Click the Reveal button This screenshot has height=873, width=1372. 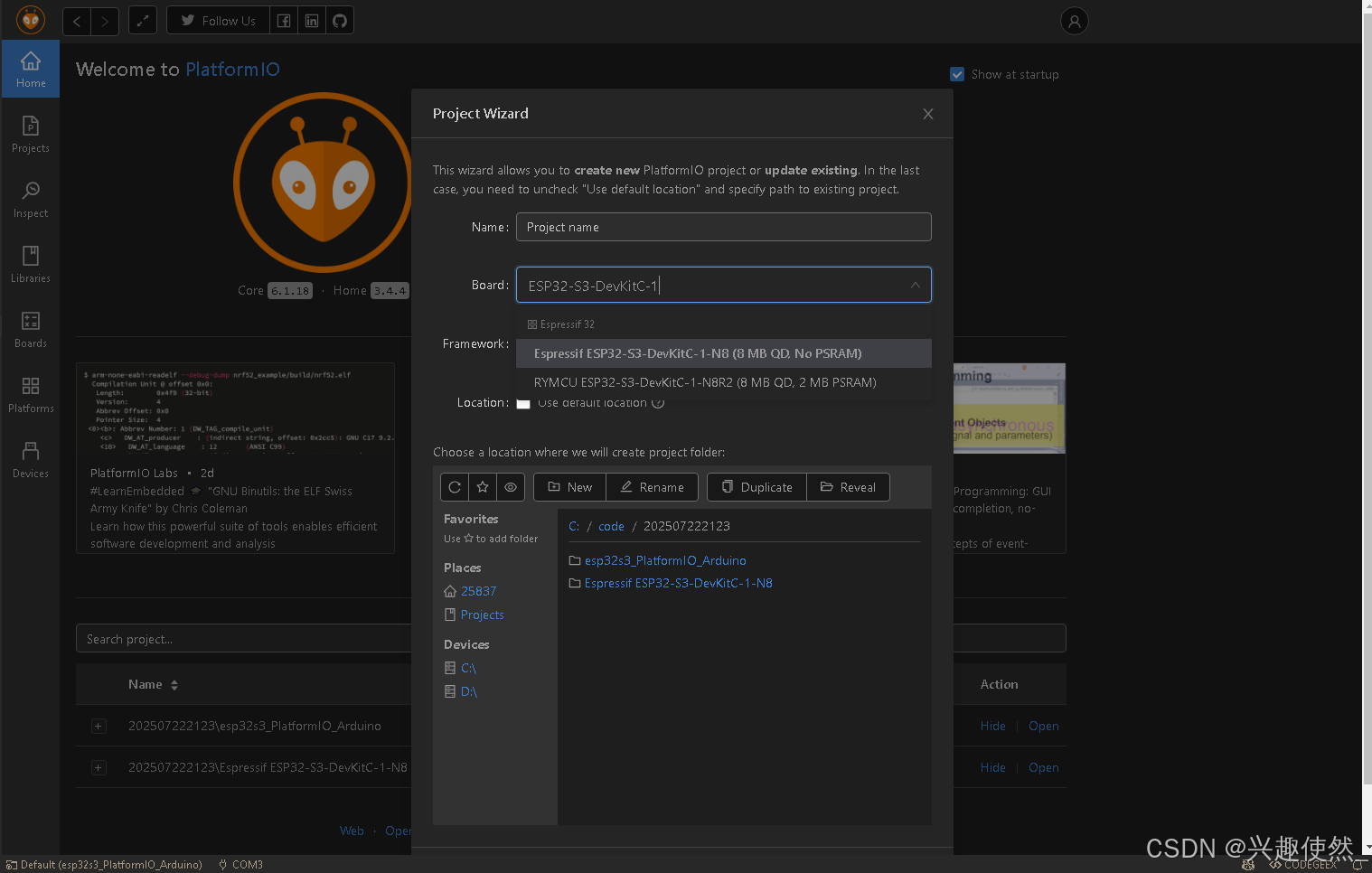[x=848, y=487]
